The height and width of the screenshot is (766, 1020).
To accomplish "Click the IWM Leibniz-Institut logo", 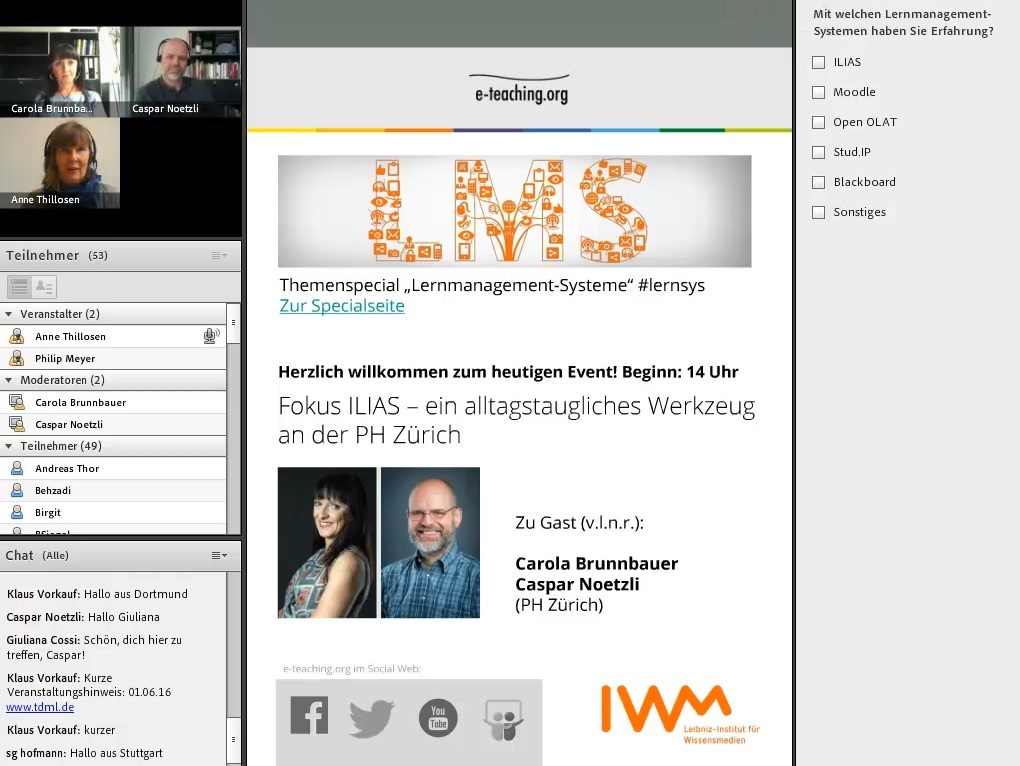I will click(680, 713).
